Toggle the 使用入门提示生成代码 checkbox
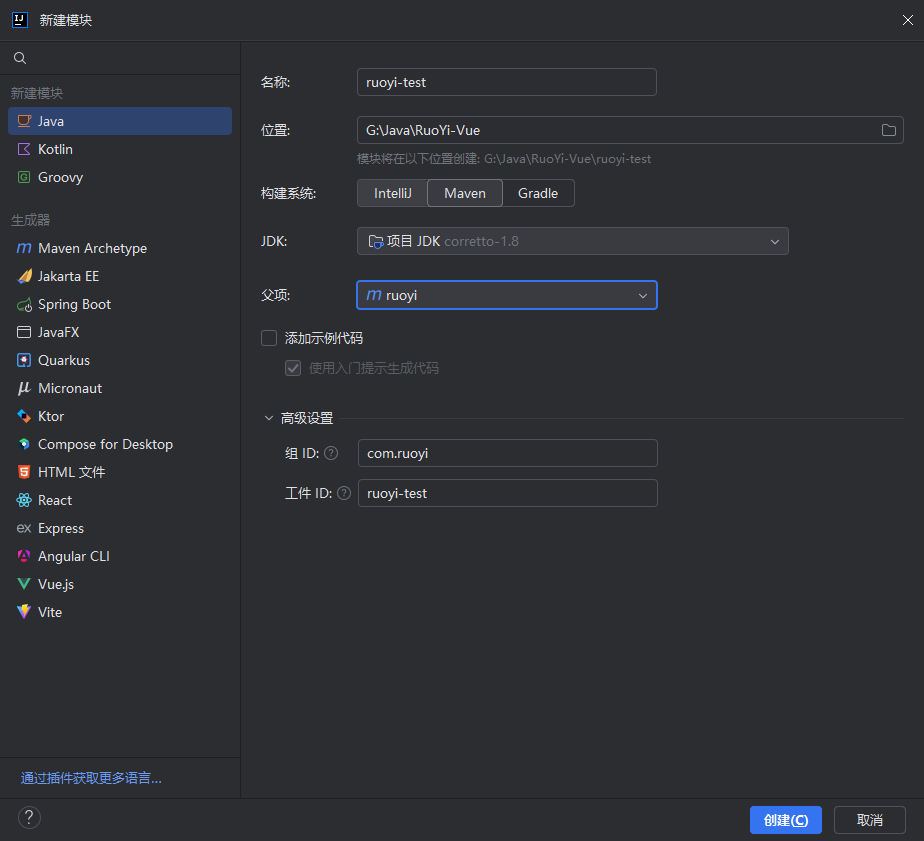This screenshot has width=924, height=841. click(x=293, y=368)
